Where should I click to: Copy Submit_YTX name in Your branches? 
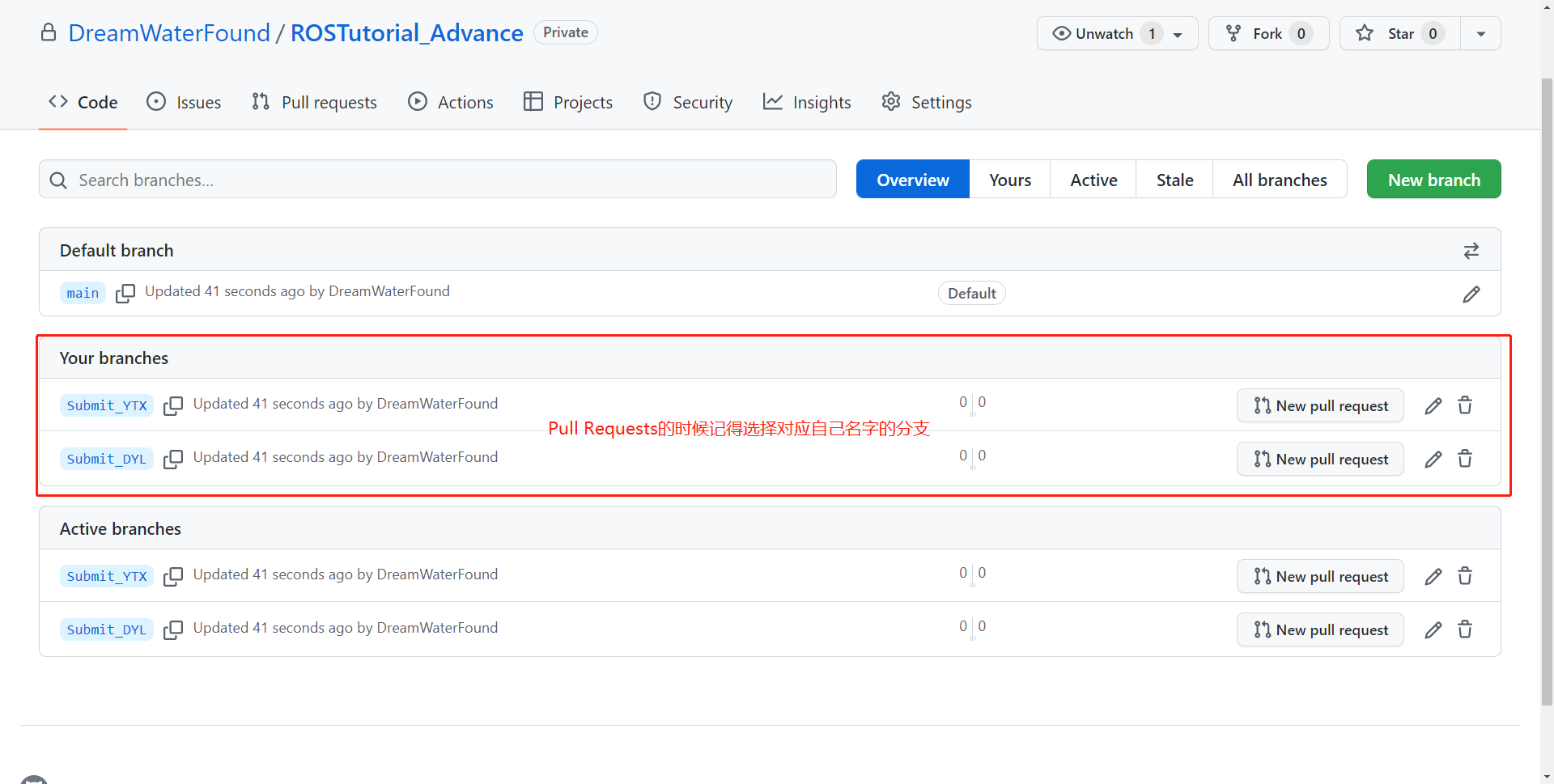(x=173, y=405)
